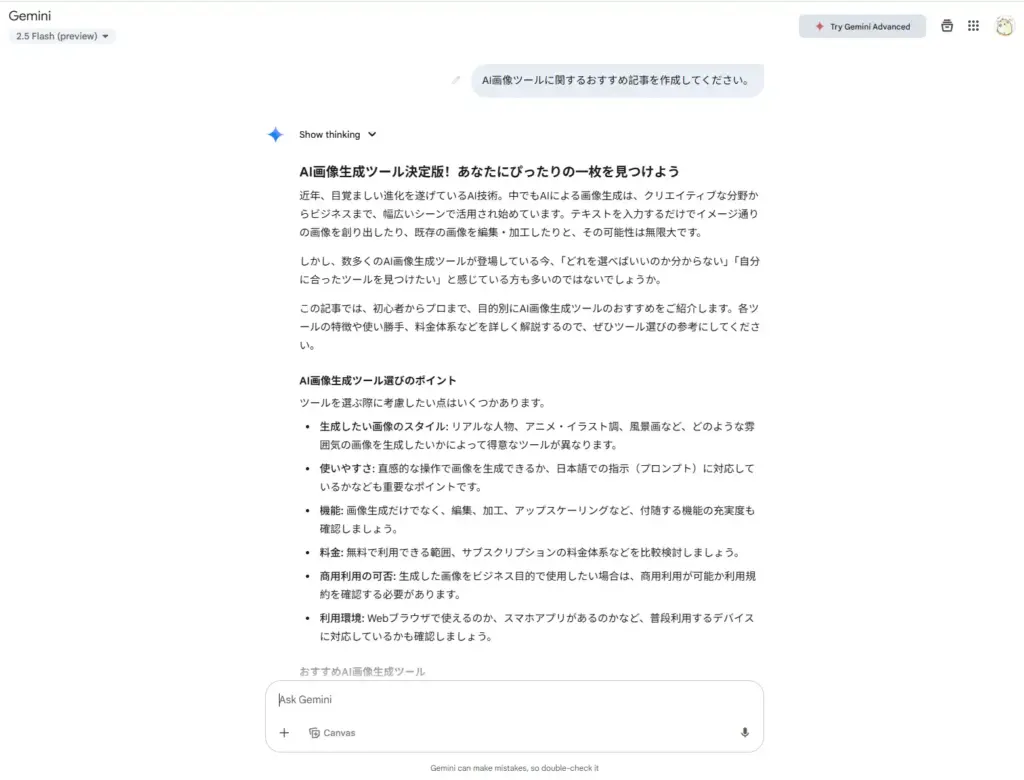Click sentence ツールを選ぶ際に考慮したい点

[x=423, y=403]
